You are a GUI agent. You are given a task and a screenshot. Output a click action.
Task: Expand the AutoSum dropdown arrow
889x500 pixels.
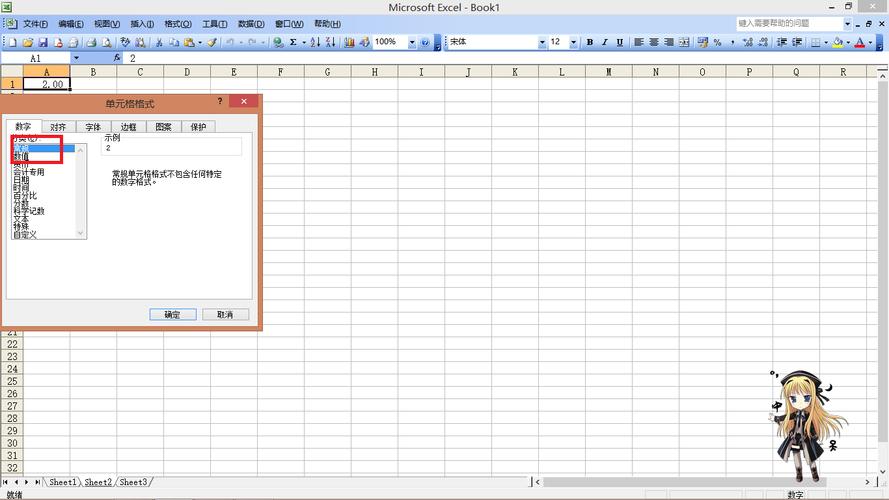(304, 43)
